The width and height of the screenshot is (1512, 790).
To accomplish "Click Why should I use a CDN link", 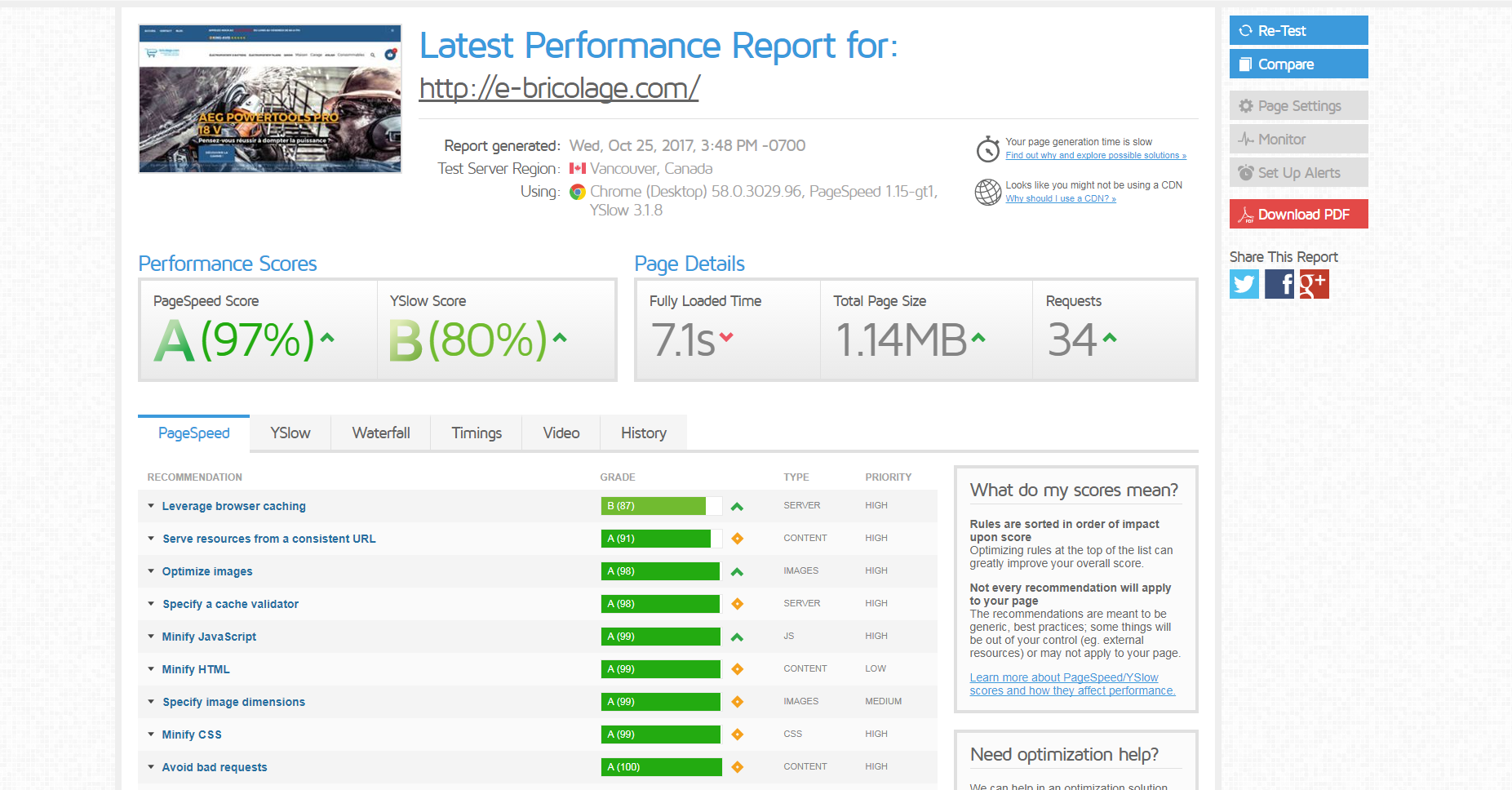I will pos(1061,198).
